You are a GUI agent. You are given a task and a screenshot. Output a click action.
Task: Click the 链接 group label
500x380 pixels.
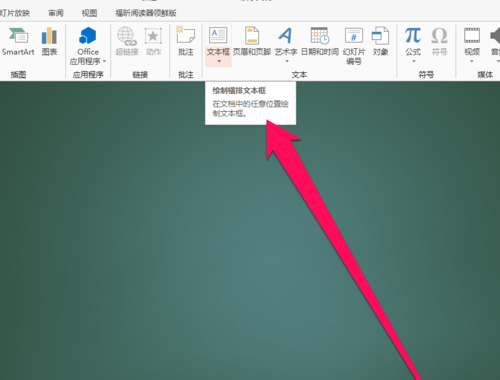point(140,75)
